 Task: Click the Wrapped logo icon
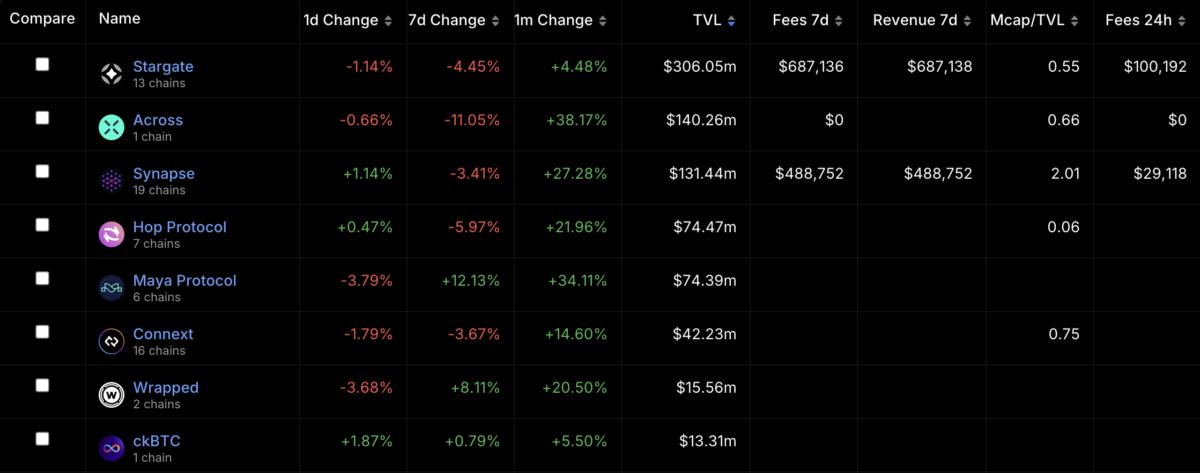(111, 395)
